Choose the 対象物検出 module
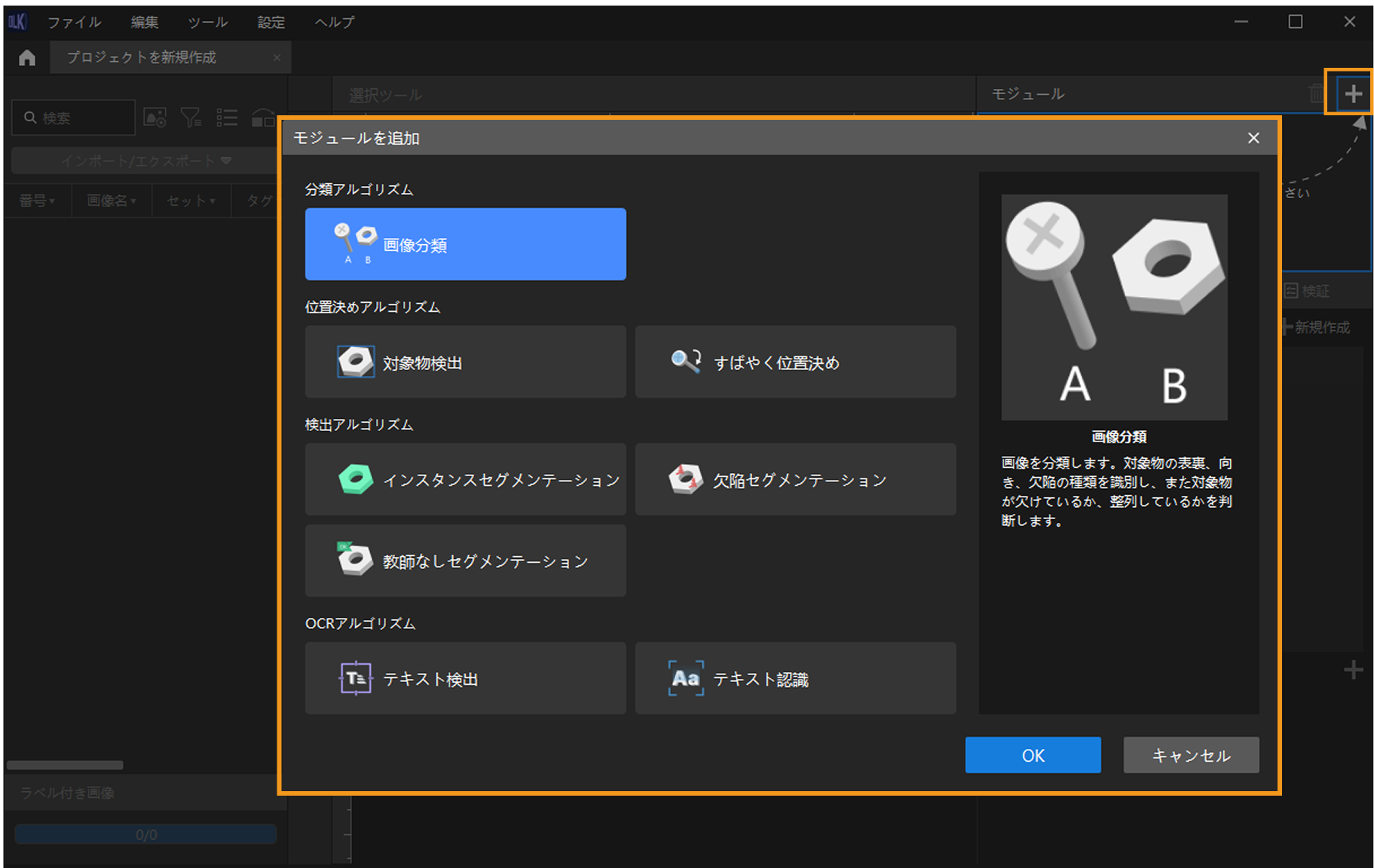The width and height of the screenshot is (1374, 868). click(x=465, y=362)
